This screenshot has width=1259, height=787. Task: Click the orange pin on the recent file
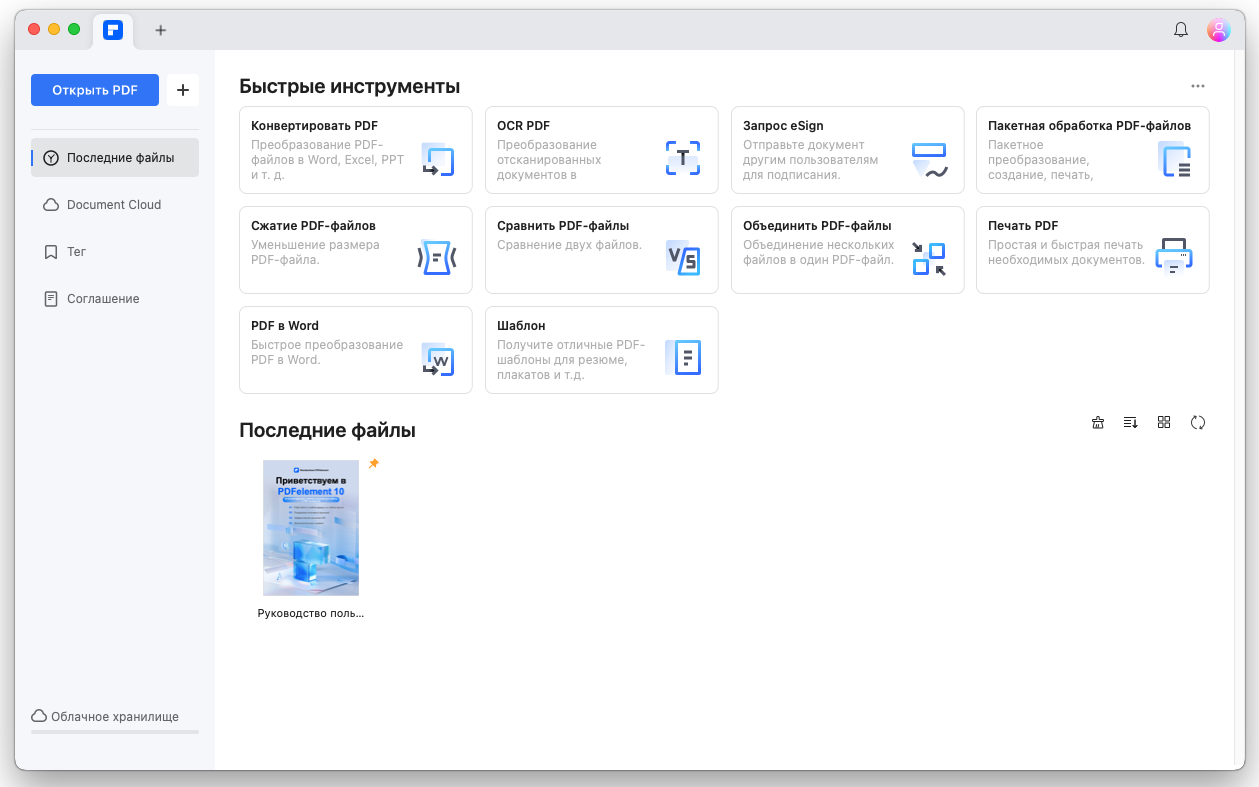(x=374, y=464)
